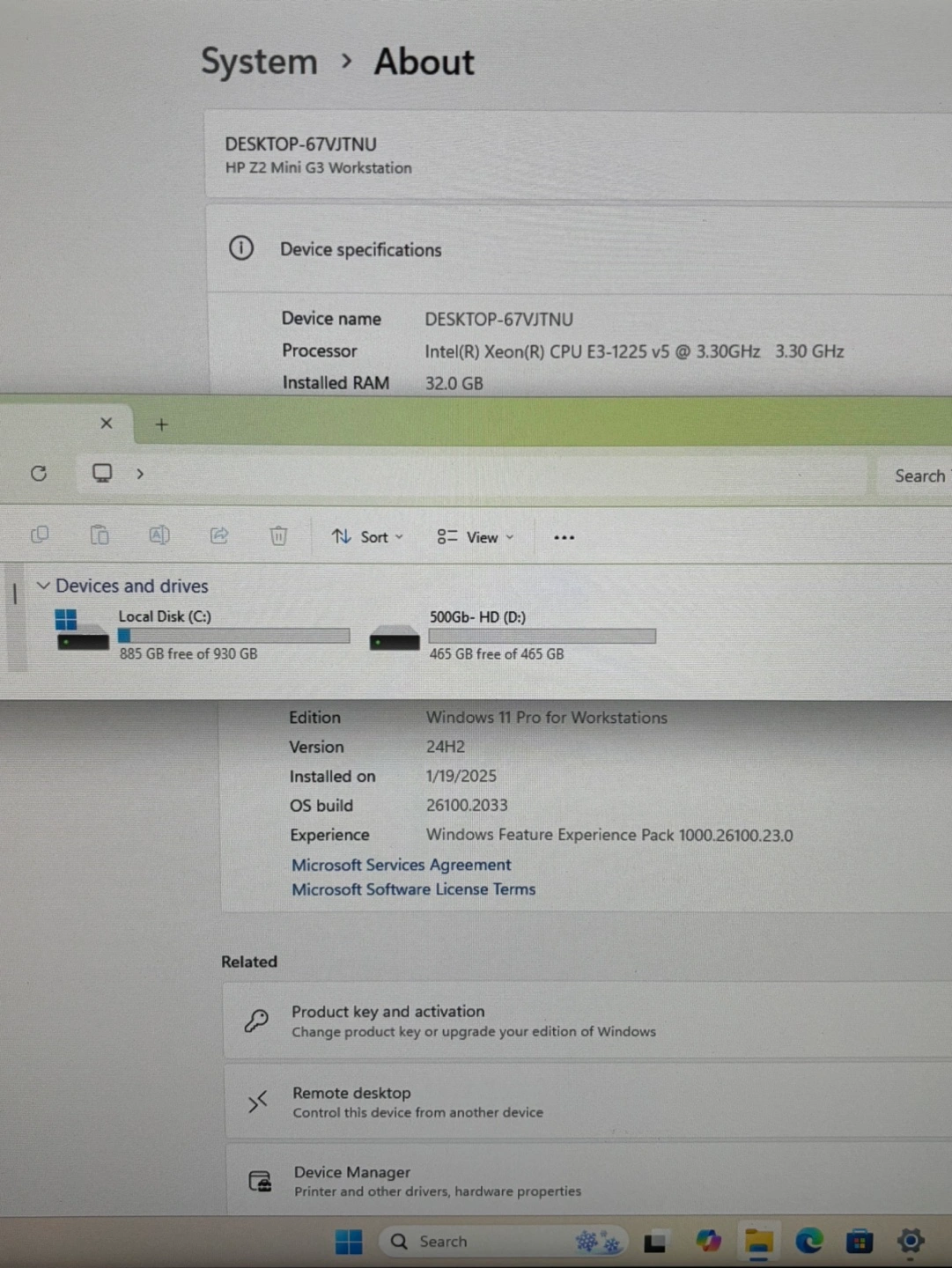Open Product key and activation settings

587,1021
